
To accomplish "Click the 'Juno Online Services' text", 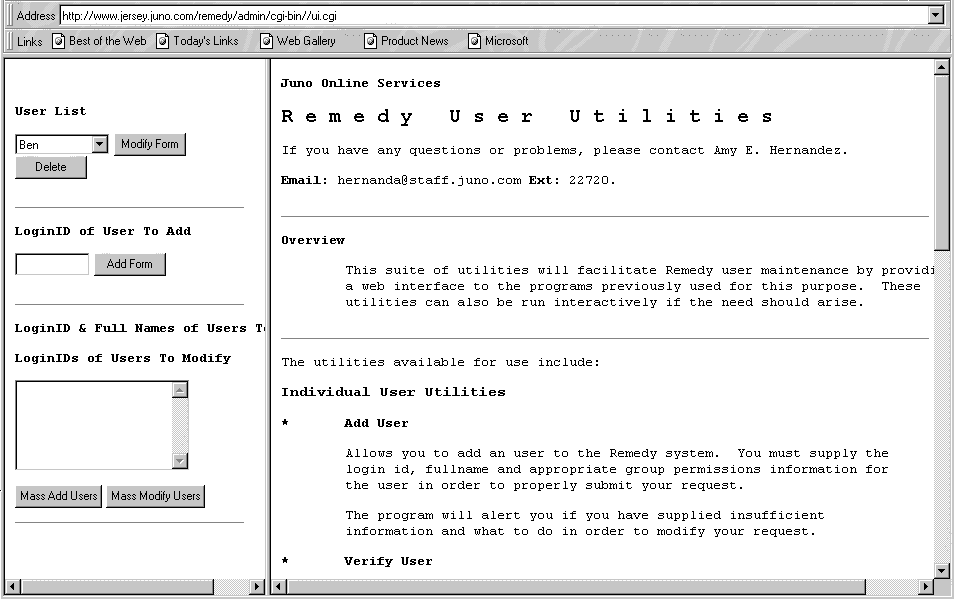I will [x=360, y=83].
